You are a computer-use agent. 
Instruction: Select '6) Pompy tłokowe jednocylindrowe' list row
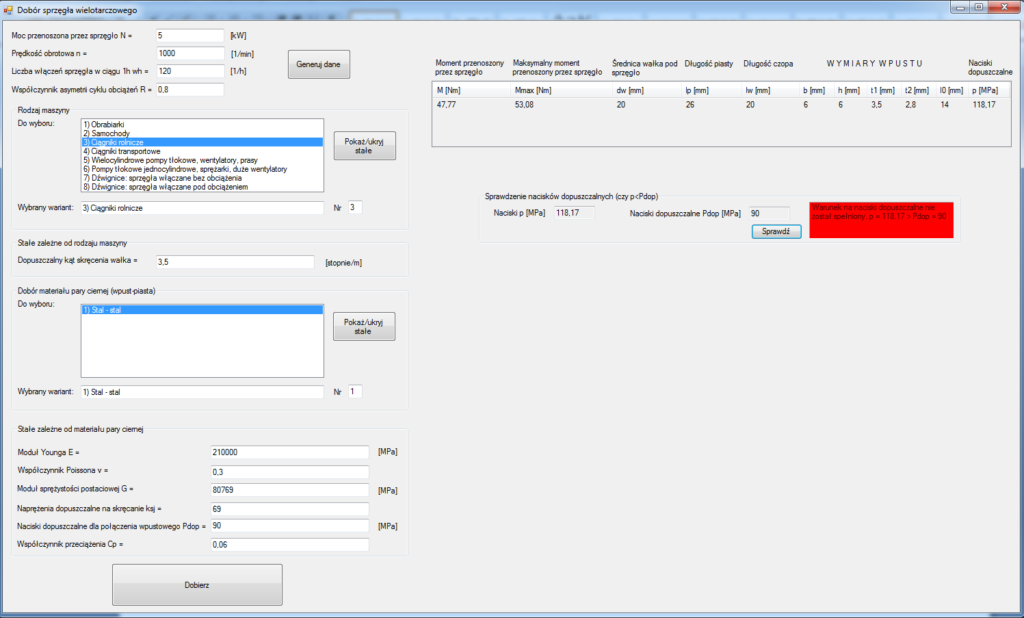click(x=202, y=169)
